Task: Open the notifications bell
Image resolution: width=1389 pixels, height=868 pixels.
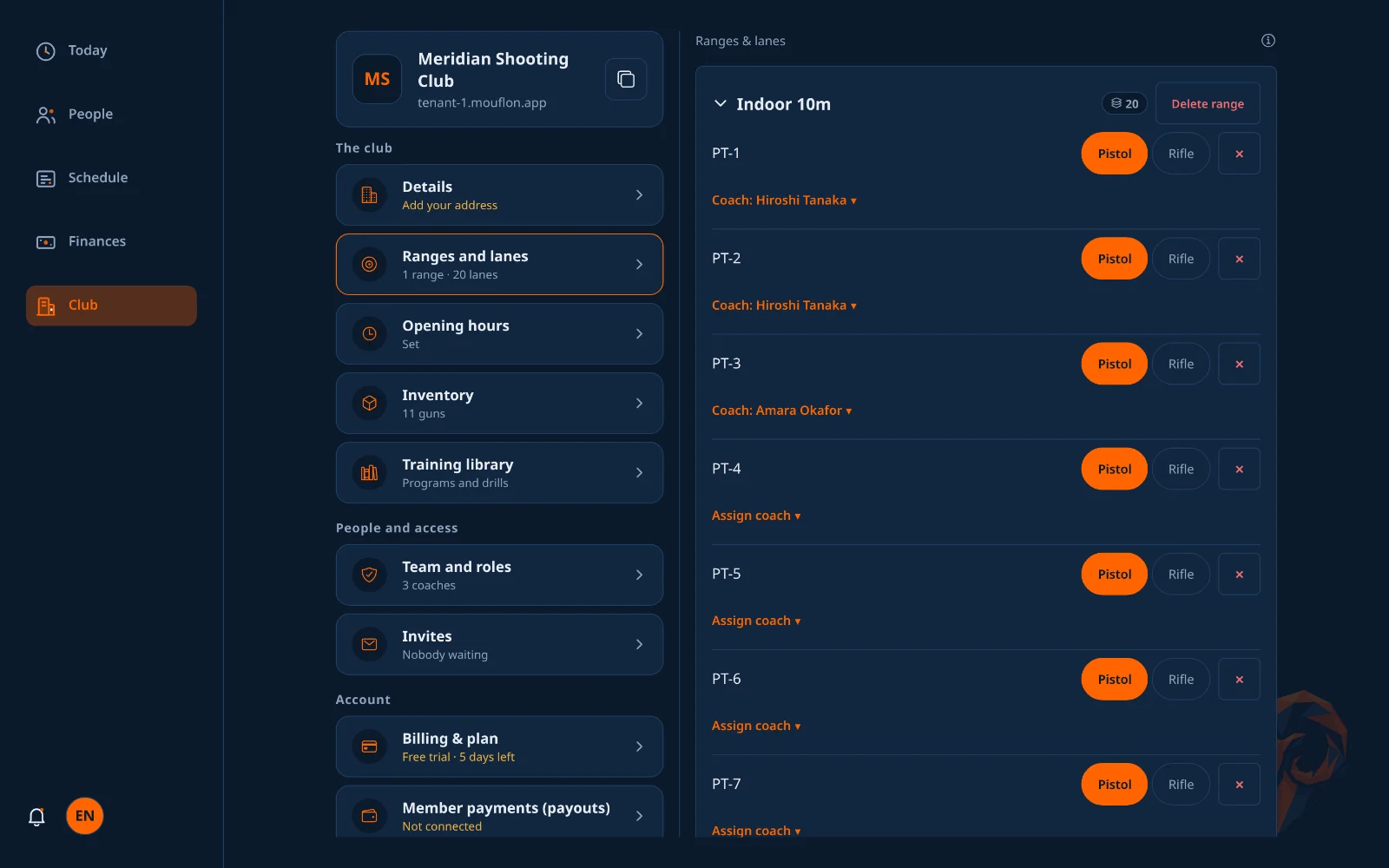Action: click(36, 816)
